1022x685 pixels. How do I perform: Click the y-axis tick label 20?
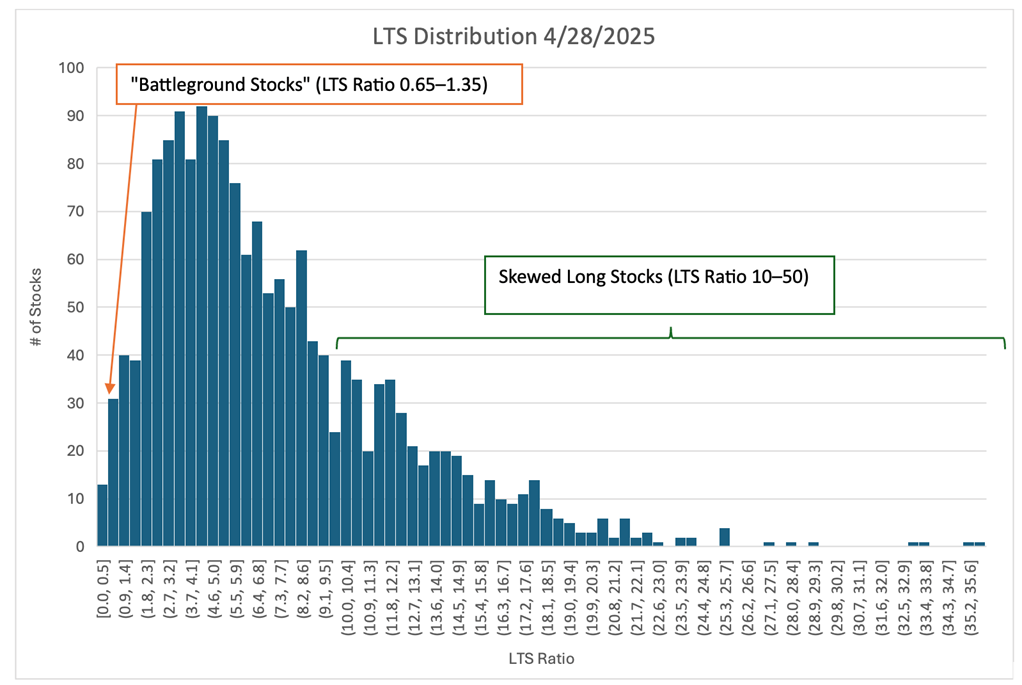point(75,451)
